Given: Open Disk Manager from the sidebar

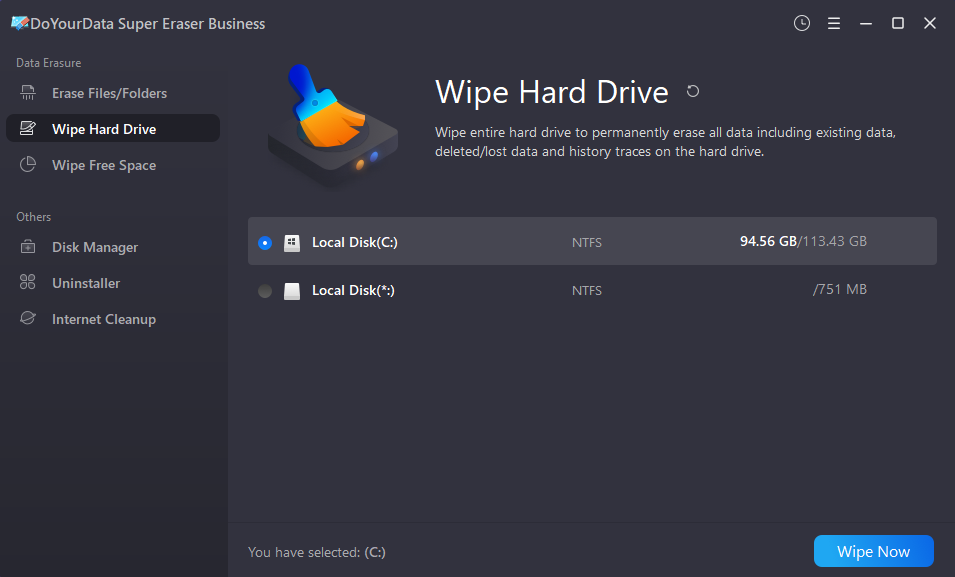Looking at the screenshot, I should tap(113, 247).
